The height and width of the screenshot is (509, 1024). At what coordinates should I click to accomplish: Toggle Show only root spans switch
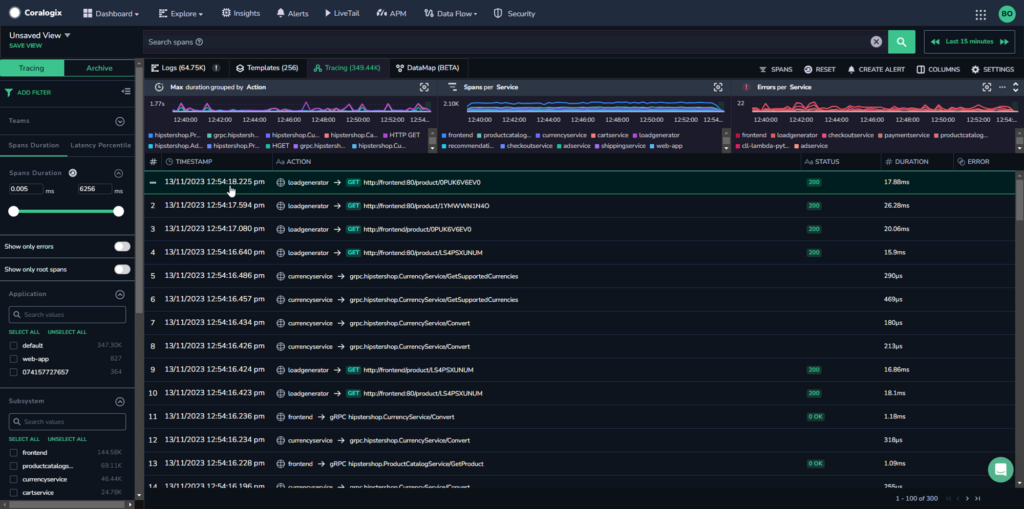[x=122, y=269]
